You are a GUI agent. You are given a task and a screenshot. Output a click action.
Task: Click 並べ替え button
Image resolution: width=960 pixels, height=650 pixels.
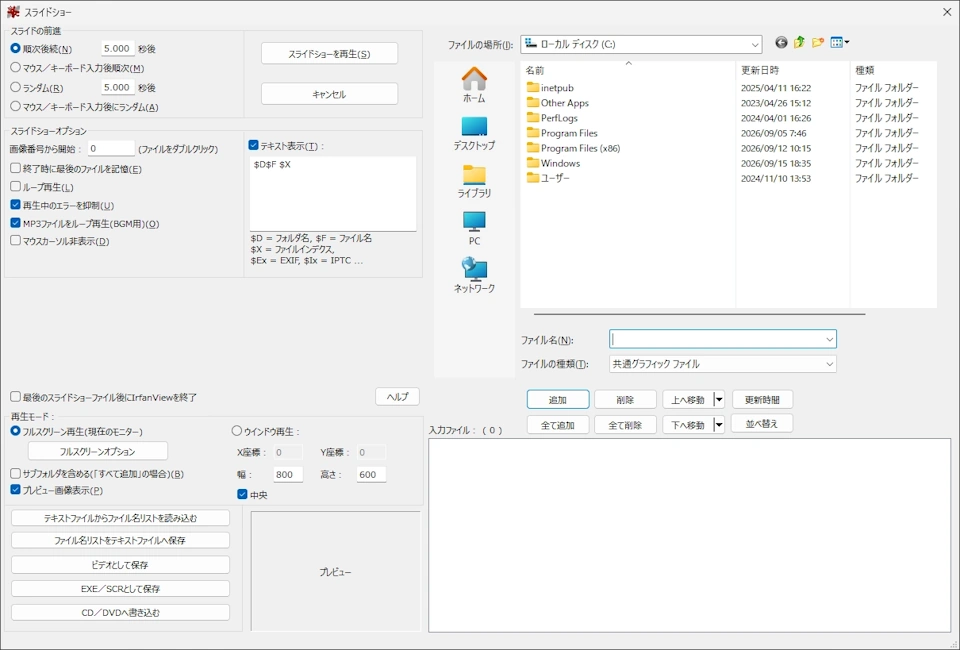point(762,424)
